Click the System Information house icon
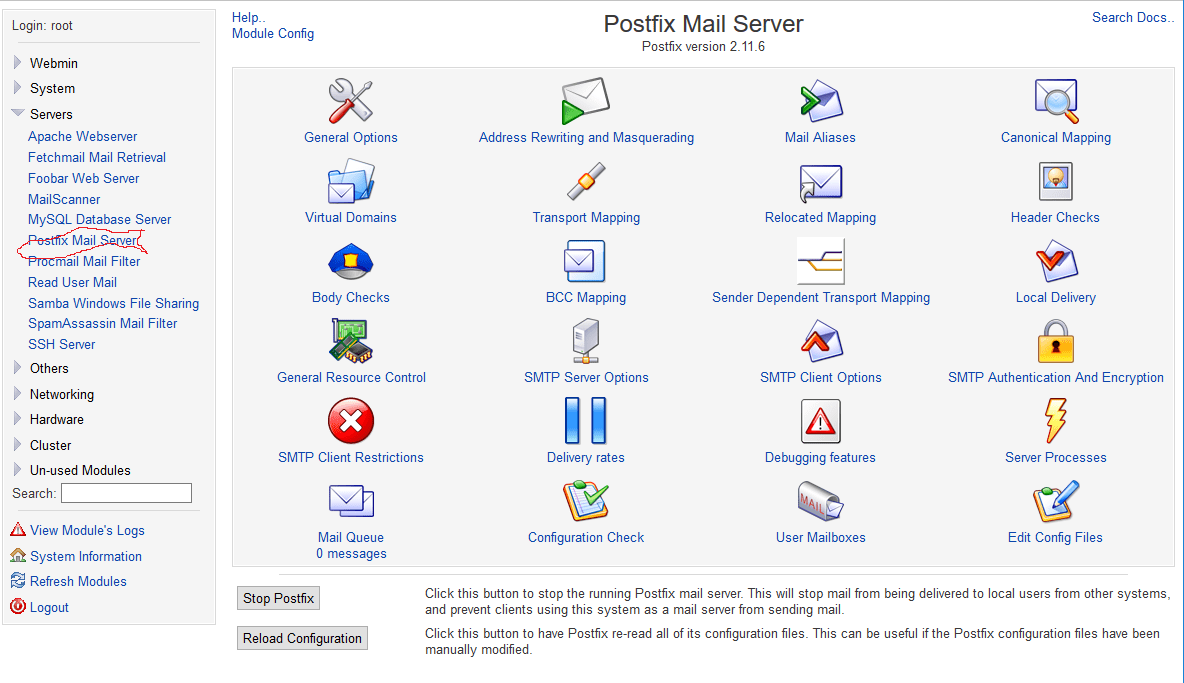This screenshot has height=683, width=1184. pyautogui.click(x=18, y=555)
